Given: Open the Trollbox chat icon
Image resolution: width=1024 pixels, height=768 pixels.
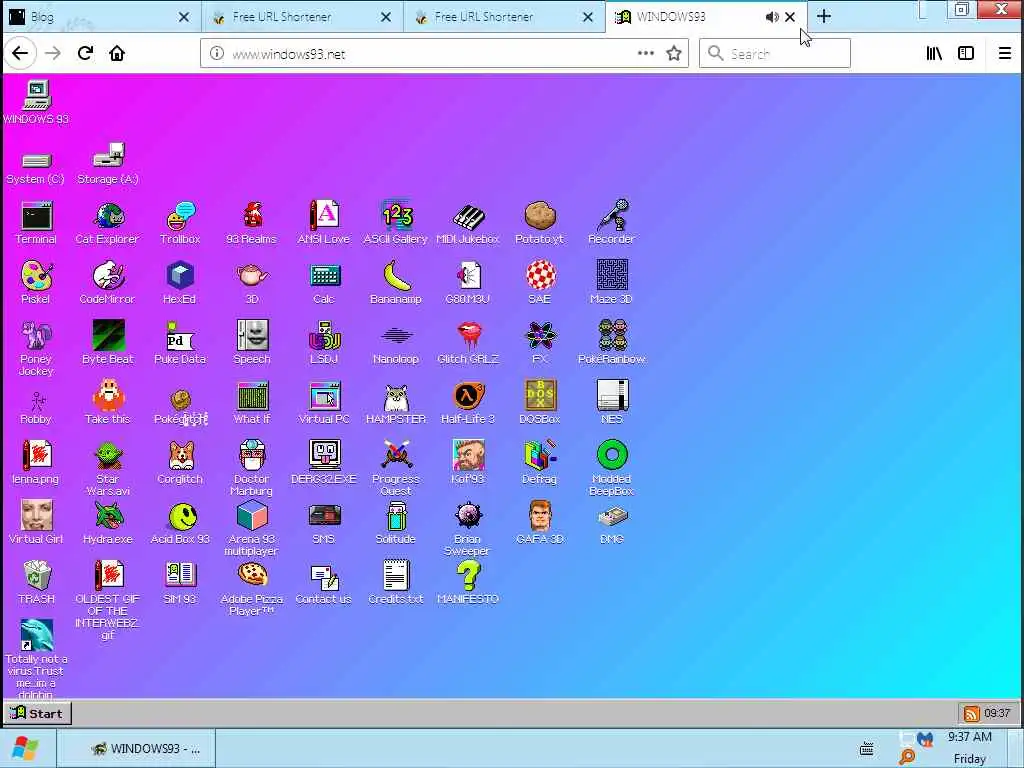Looking at the screenshot, I should click(x=180, y=223).
